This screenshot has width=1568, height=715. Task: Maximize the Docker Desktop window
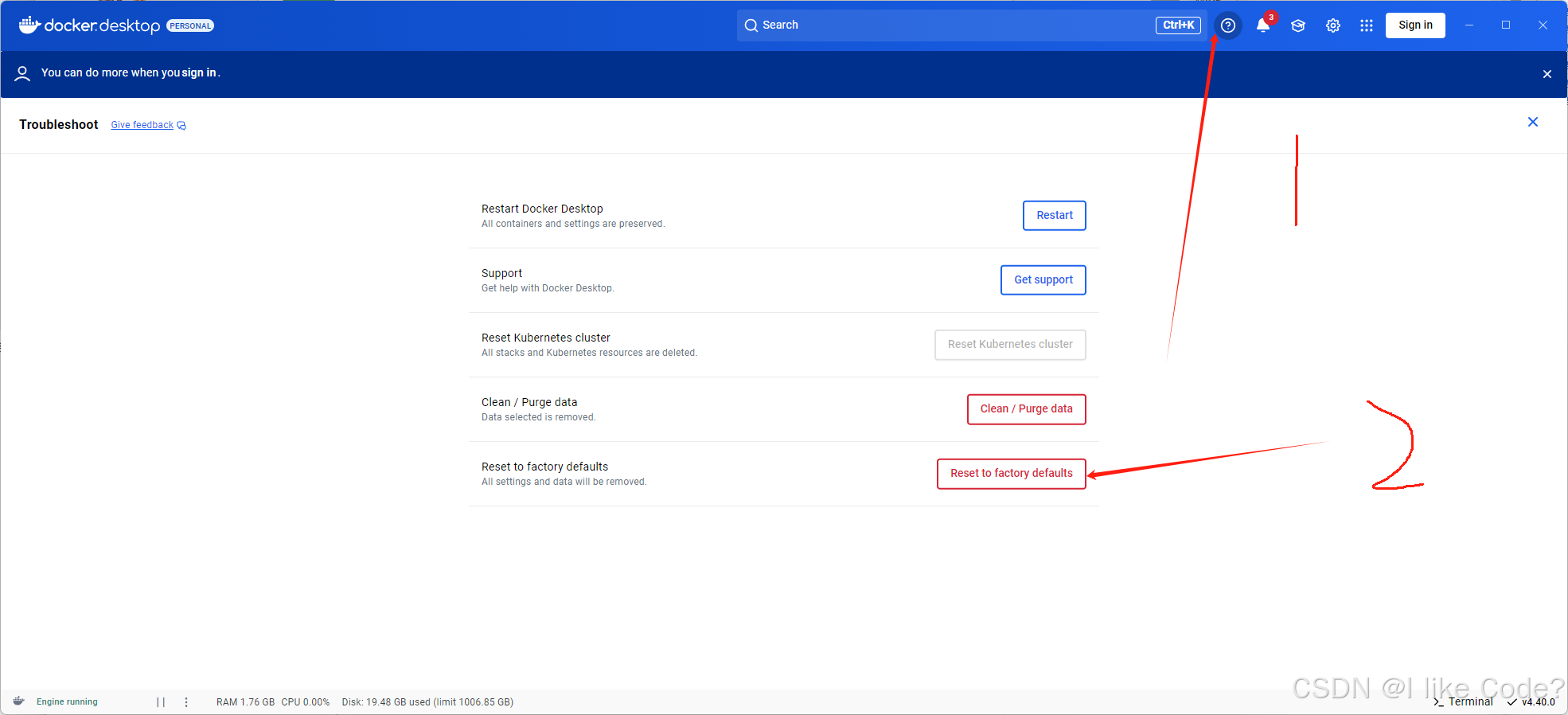[1506, 25]
